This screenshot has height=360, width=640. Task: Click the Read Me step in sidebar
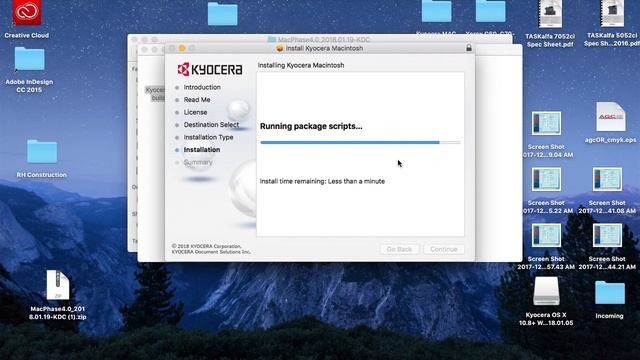[197, 100]
